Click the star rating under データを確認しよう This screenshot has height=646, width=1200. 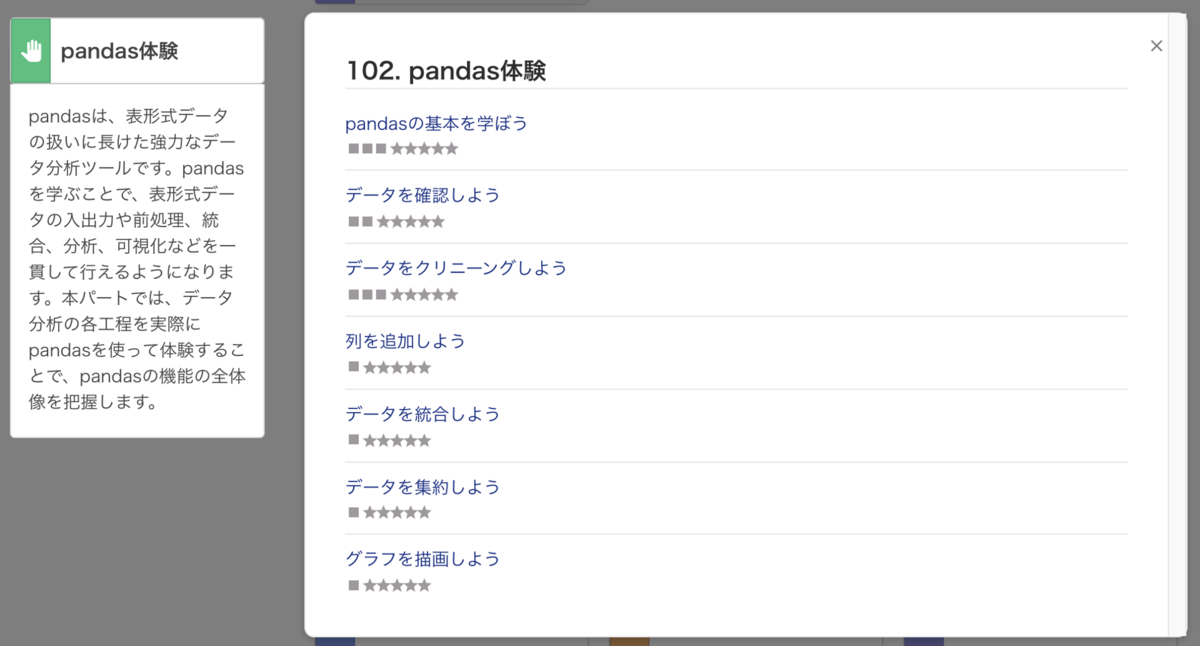point(410,221)
